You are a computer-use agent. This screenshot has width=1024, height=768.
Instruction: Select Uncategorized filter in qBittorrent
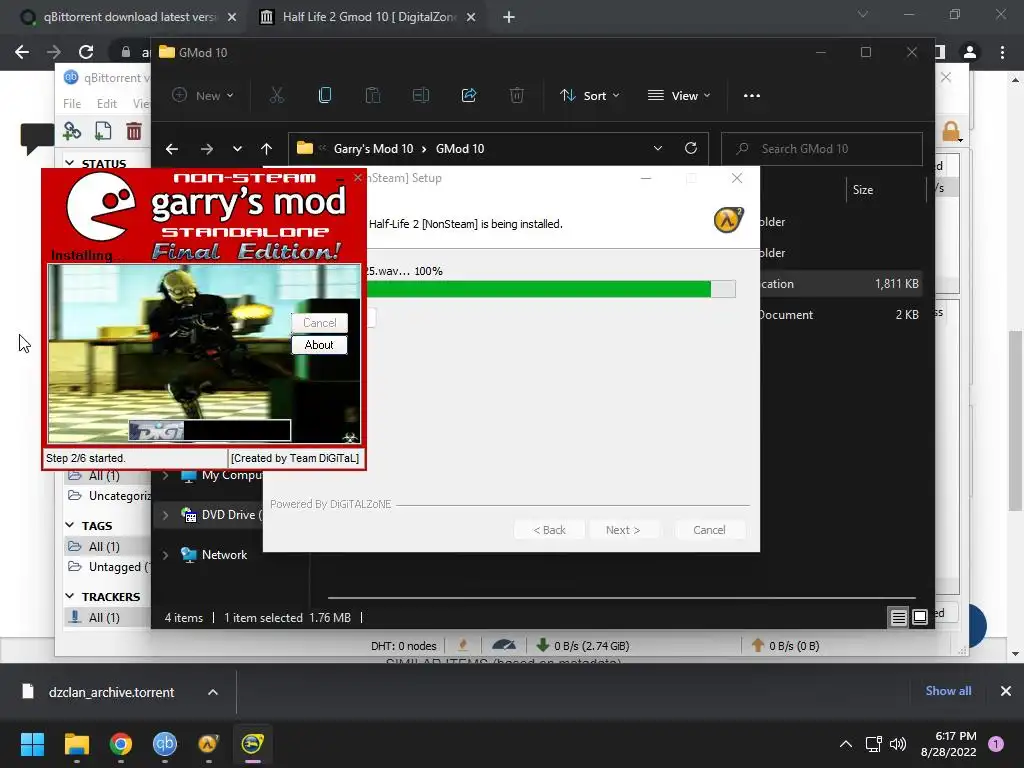(x=109, y=496)
